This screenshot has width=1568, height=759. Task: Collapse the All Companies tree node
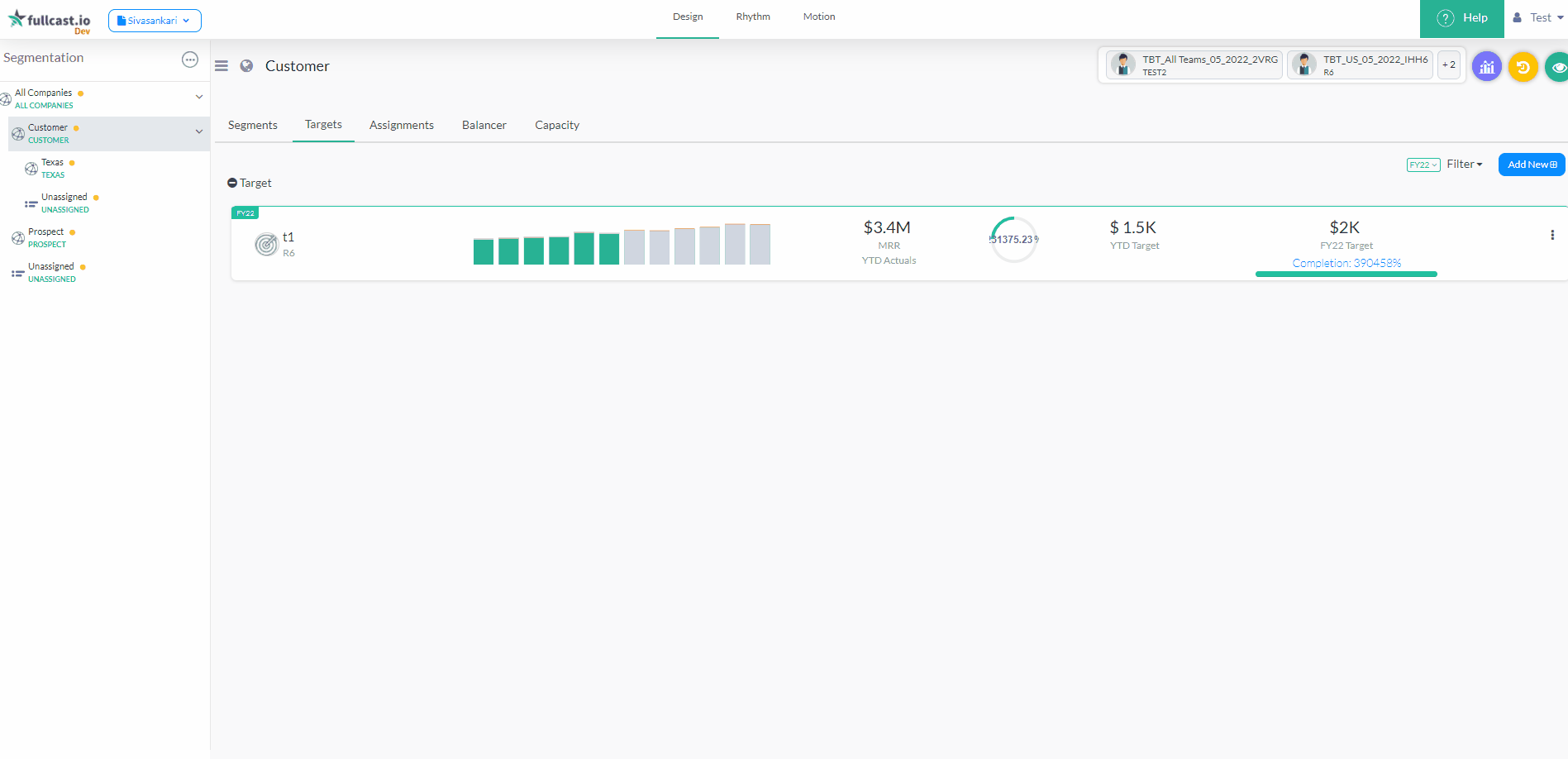click(x=198, y=97)
